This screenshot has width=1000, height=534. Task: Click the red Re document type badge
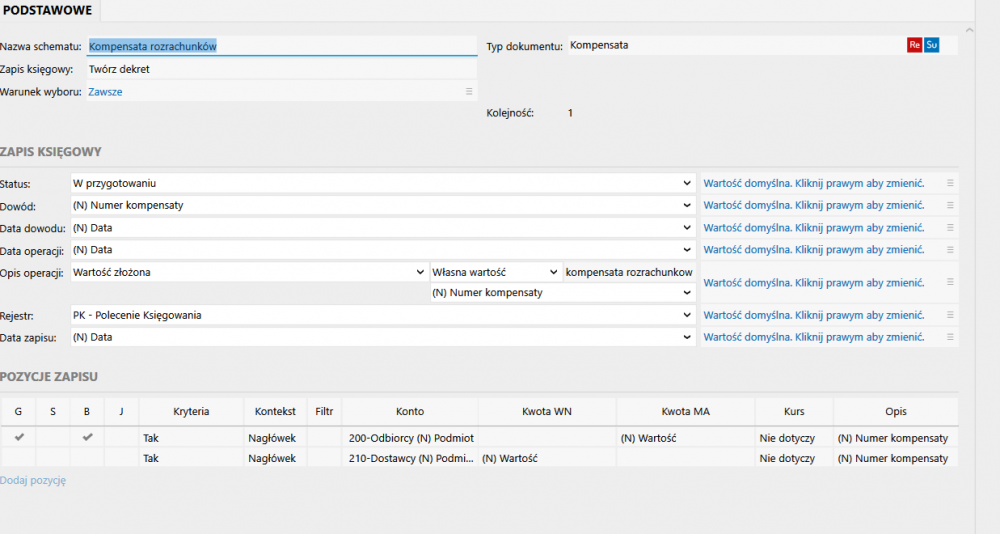(x=914, y=45)
